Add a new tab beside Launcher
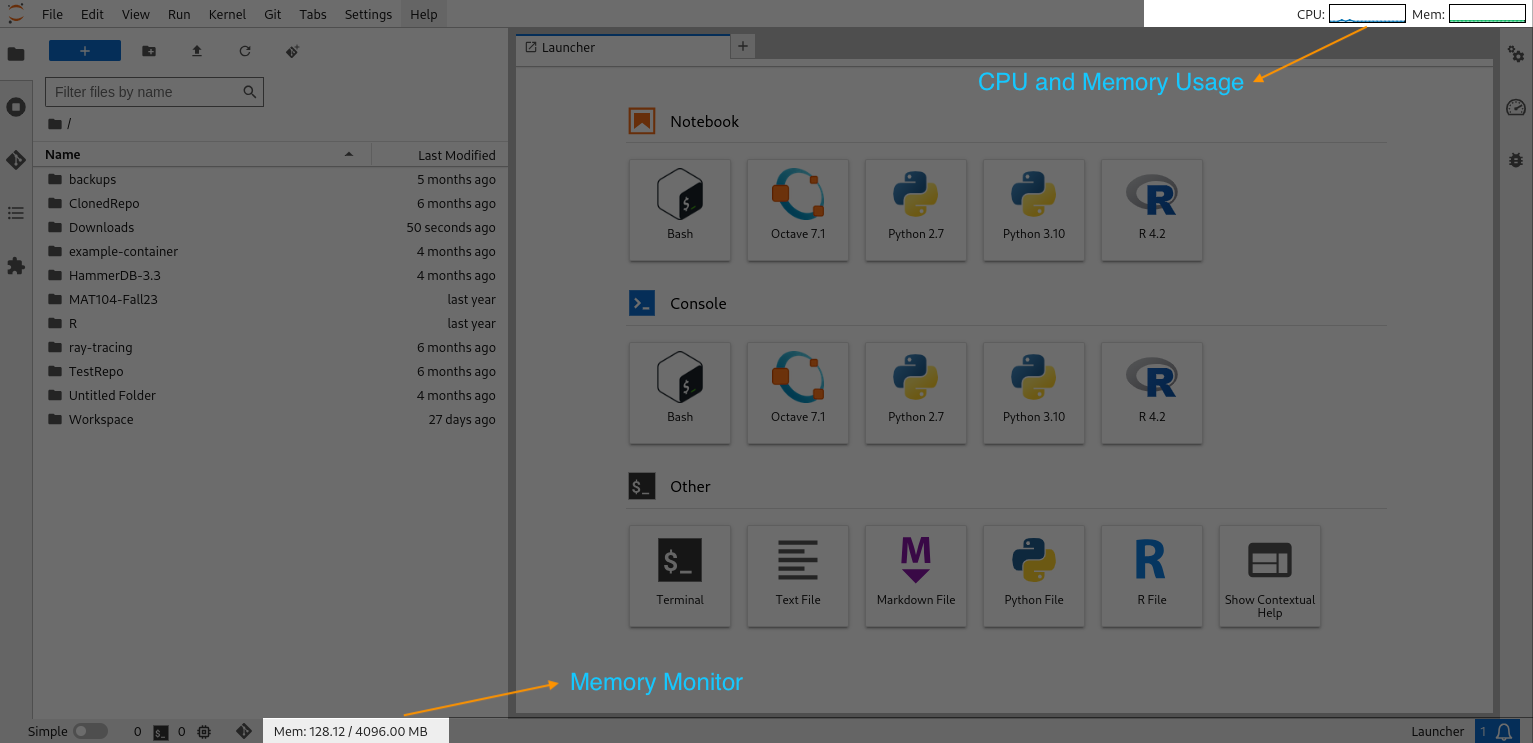This screenshot has width=1533, height=743. click(742, 46)
